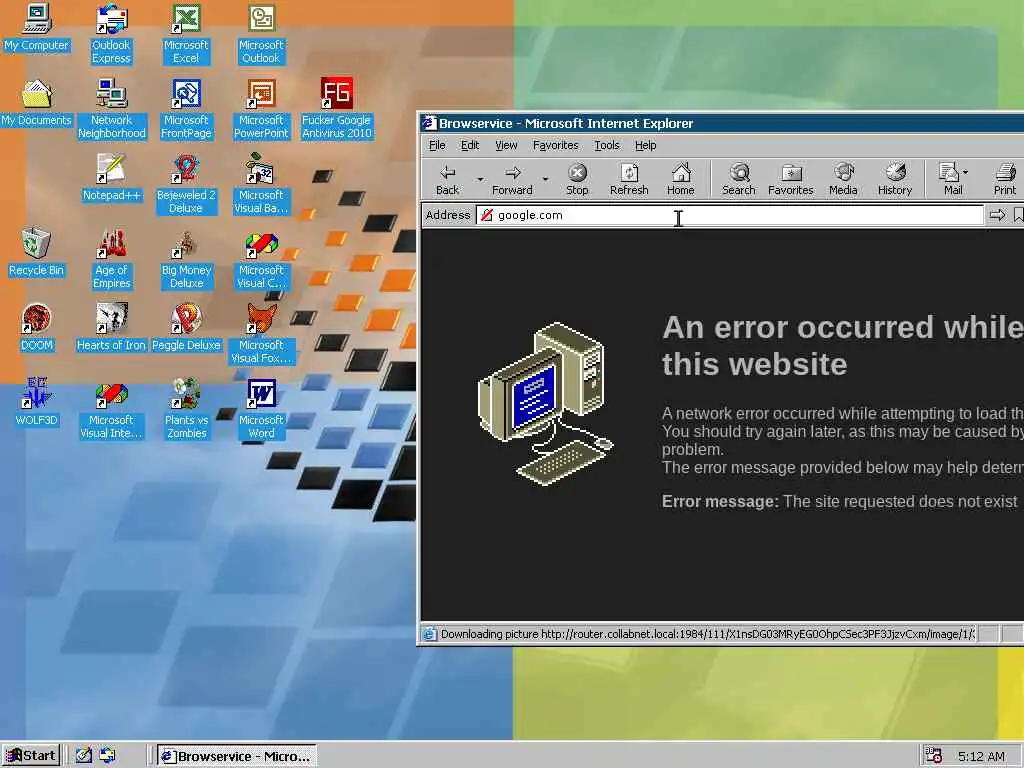This screenshot has width=1024, height=768.
Task: Click the Internet Explorer title bar icon
Action: (428, 123)
